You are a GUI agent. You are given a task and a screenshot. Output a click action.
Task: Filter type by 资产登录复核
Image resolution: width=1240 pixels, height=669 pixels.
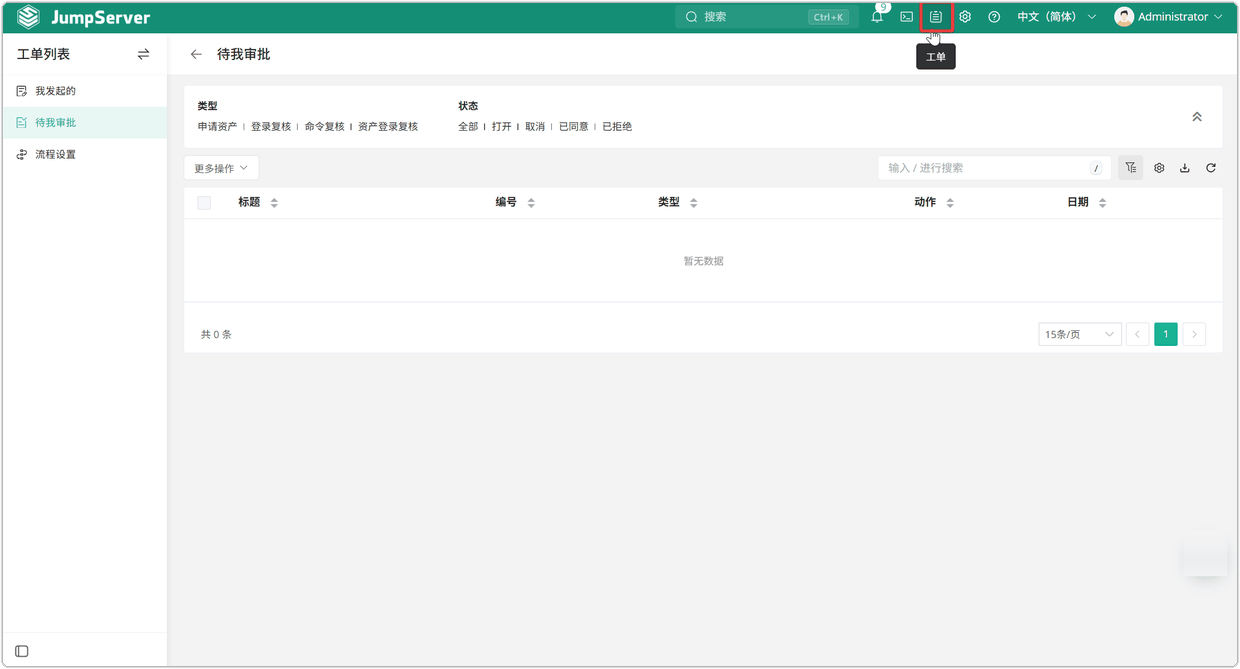point(388,127)
